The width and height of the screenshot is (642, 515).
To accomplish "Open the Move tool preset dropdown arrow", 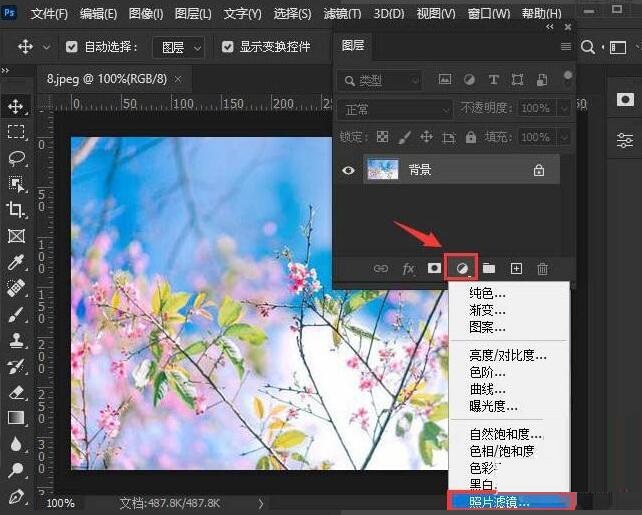I will 46,47.
